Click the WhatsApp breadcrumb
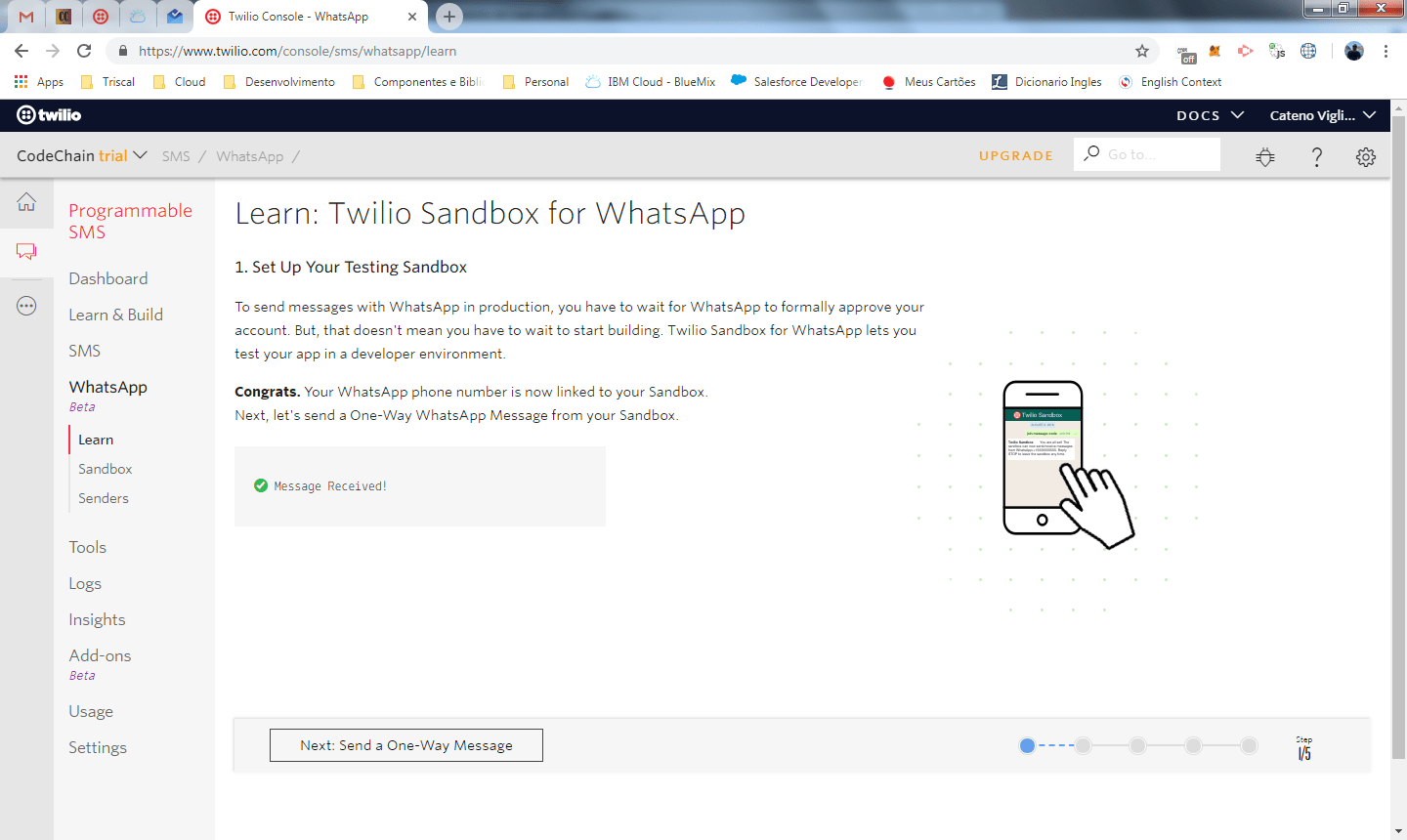This screenshot has height=840, width=1407. click(x=250, y=156)
